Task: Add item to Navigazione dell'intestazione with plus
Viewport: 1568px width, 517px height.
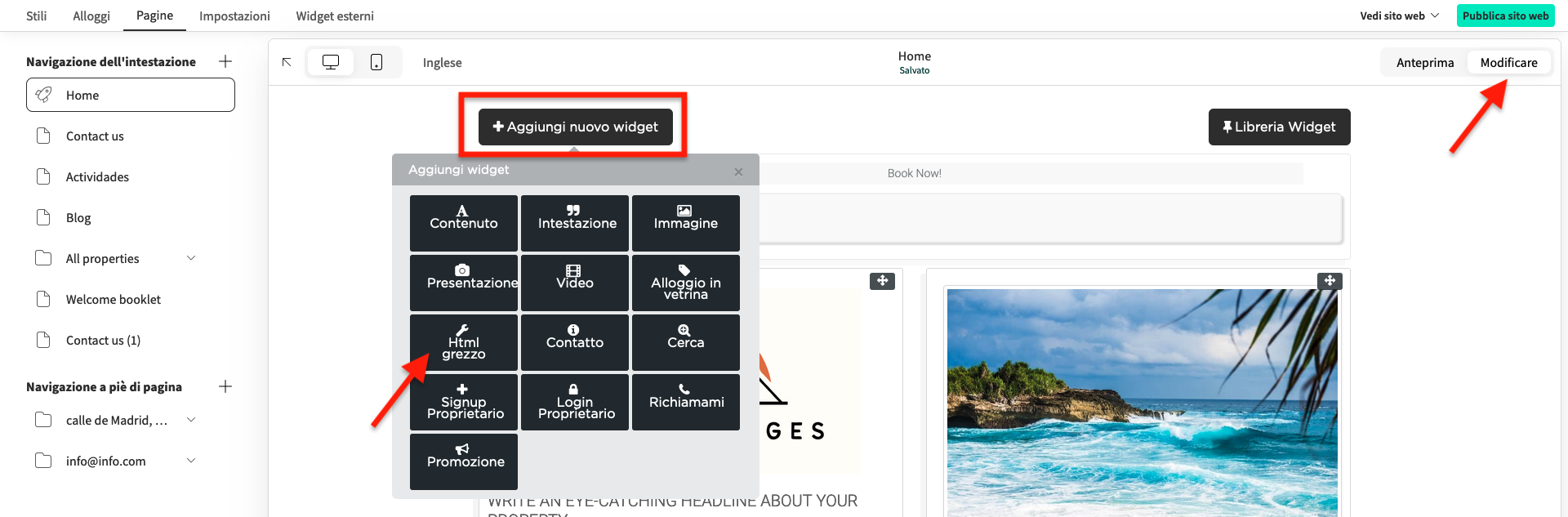Action: click(225, 61)
